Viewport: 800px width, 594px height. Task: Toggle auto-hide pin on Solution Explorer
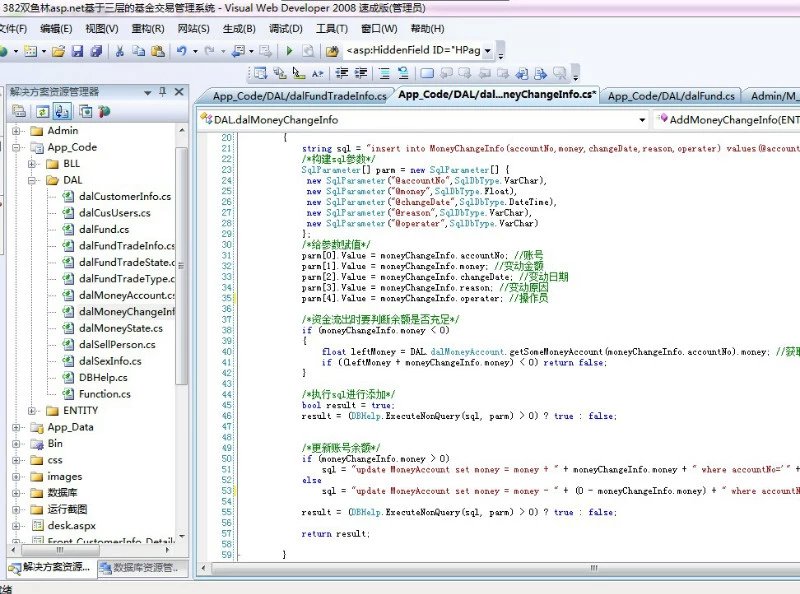[163, 92]
